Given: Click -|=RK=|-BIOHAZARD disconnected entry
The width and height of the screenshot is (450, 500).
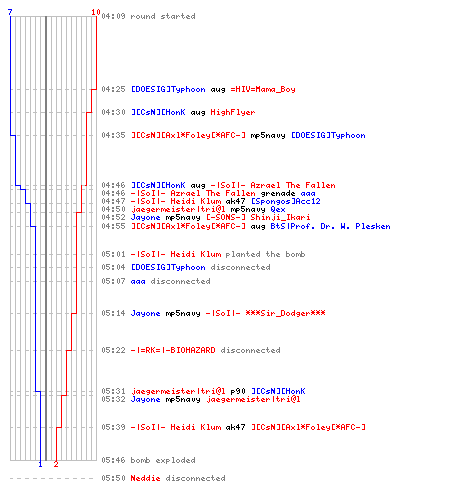Looking at the screenshot, I should (x=191, y=350).
